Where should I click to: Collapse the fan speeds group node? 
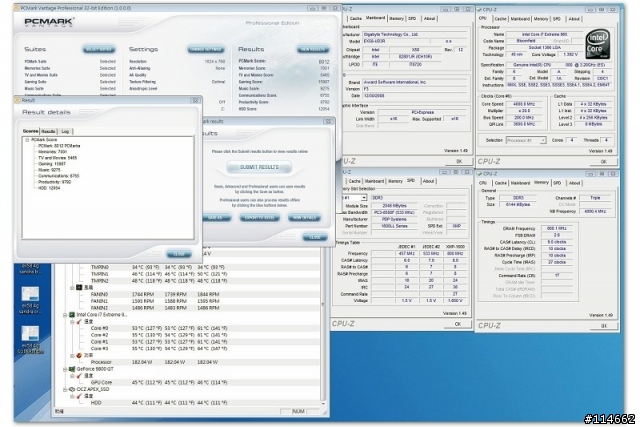click(x=72, y=288)
